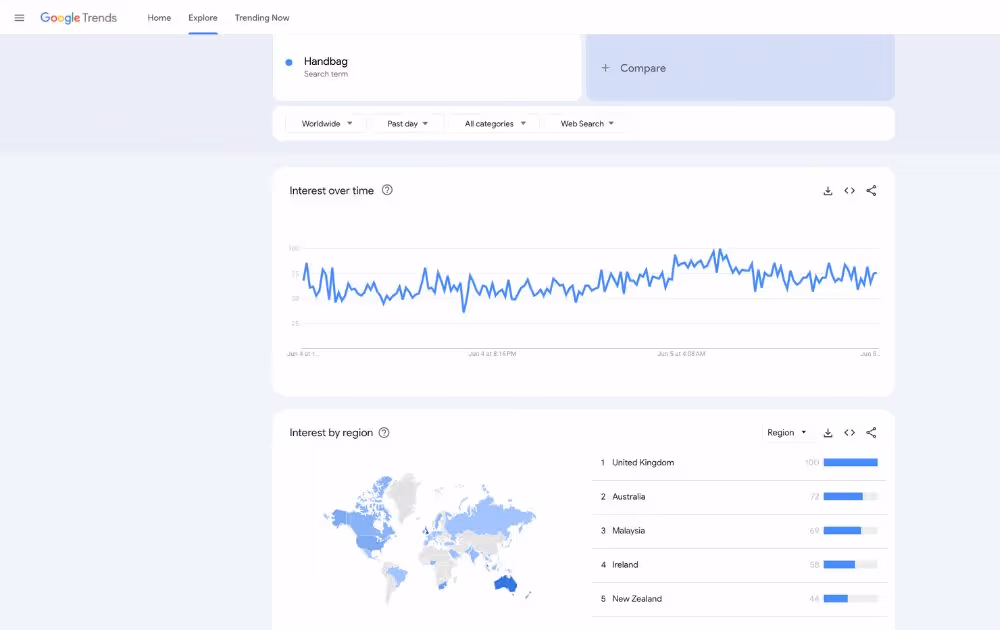Click the Malaysia interest bar
This screenshot has height=630, width=1000.
point(850,531)
